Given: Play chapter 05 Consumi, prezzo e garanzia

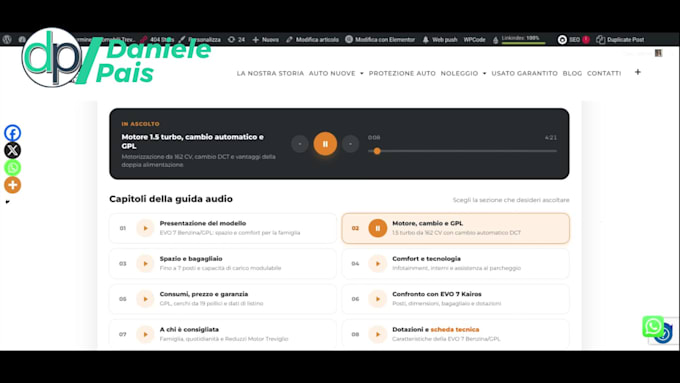Looking at the screenshot, I should coord(145,299).
